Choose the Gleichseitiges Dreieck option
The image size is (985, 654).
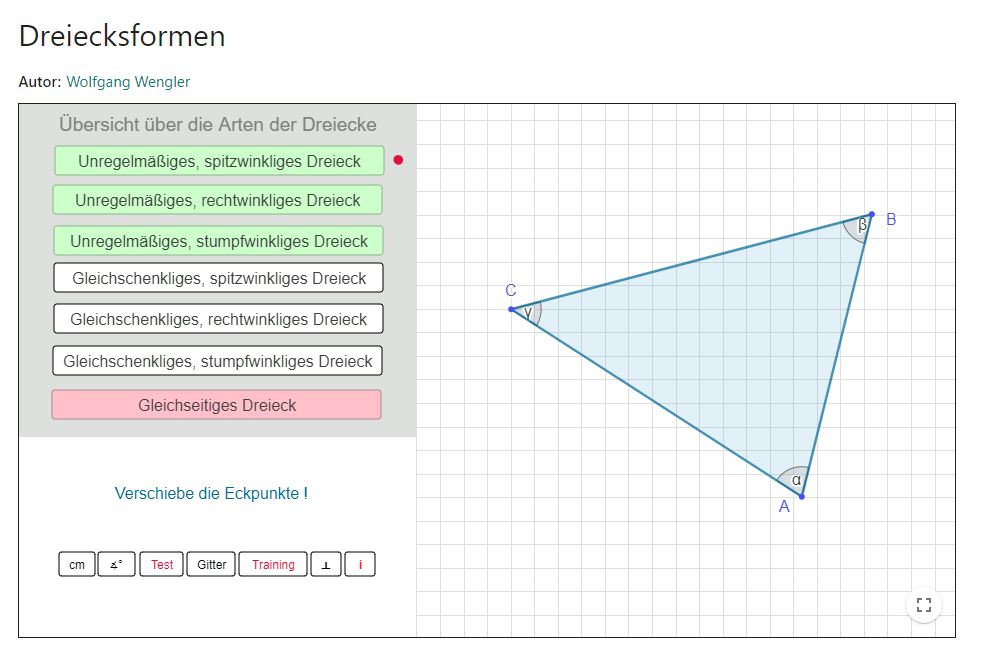pos(216,405)
